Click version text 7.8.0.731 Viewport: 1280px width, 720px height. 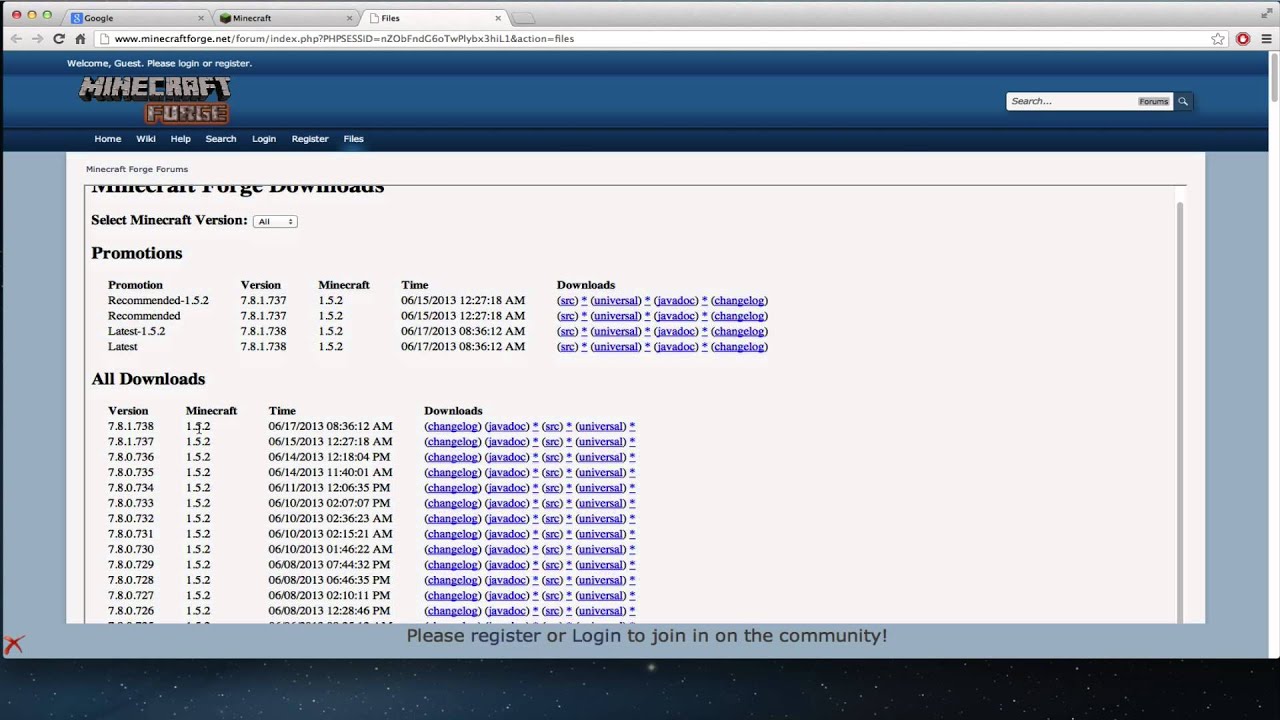click(131, 534)
